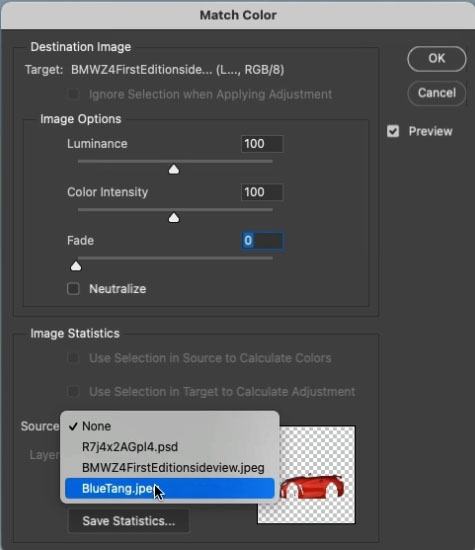Image resolution: width=475 pixels, height=550 pixels.
Task: Toggle the Preview checkbox
Action: click(393, 132)
